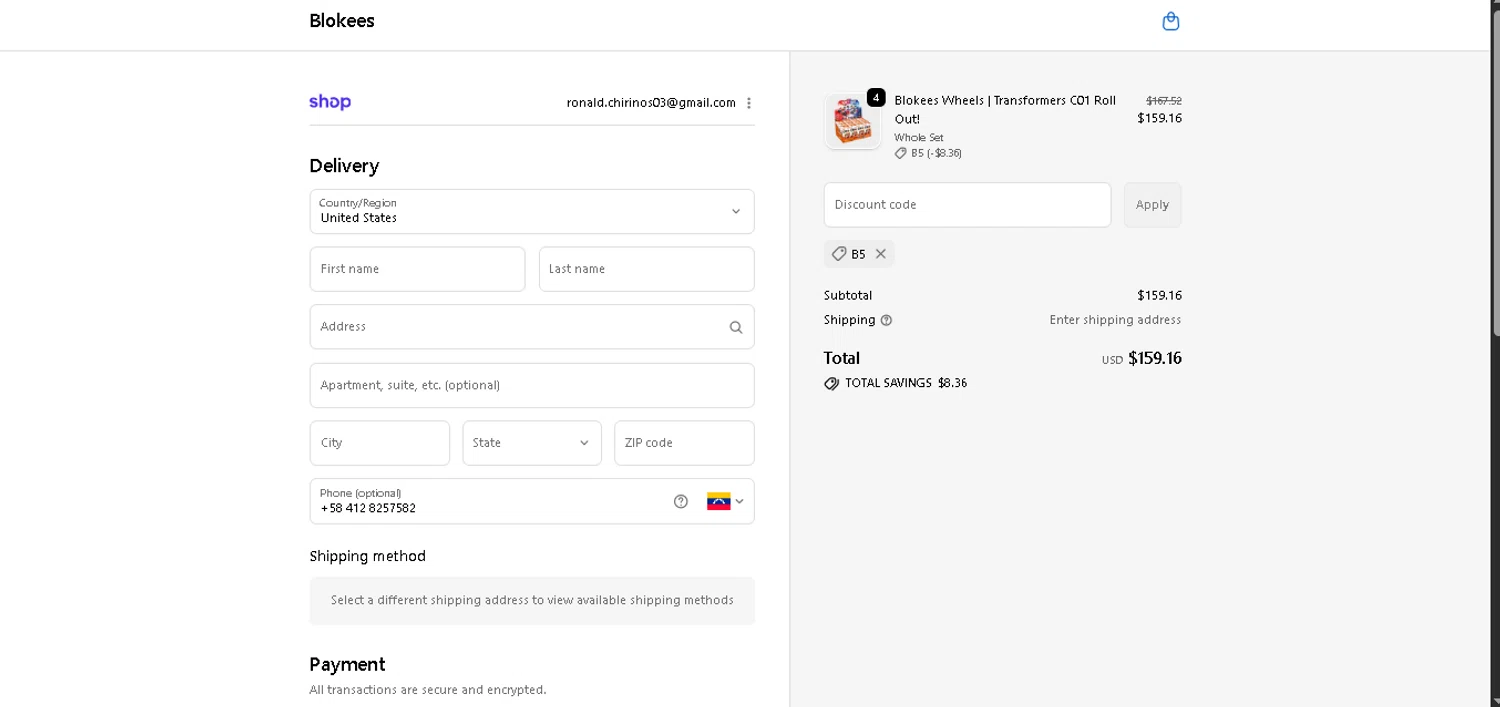Click the Delivery section heading

[x=344, y=166]
